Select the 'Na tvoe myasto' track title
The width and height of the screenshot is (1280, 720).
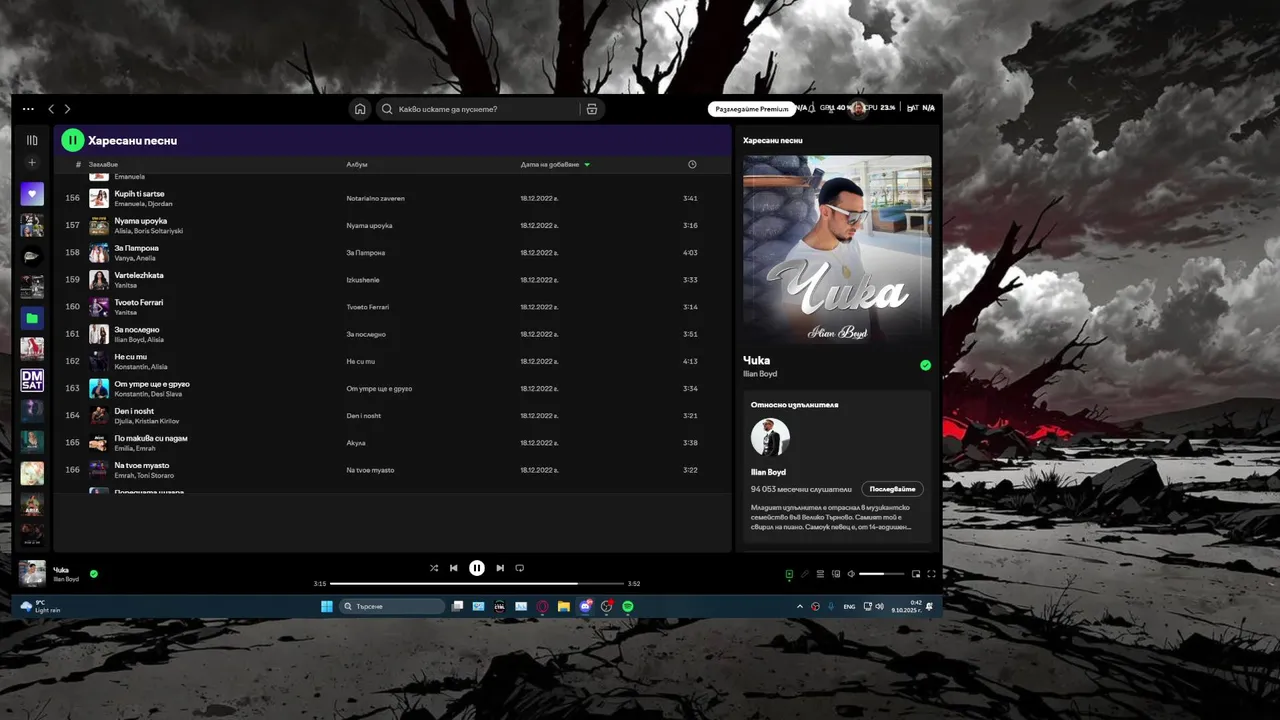point(142,465)
